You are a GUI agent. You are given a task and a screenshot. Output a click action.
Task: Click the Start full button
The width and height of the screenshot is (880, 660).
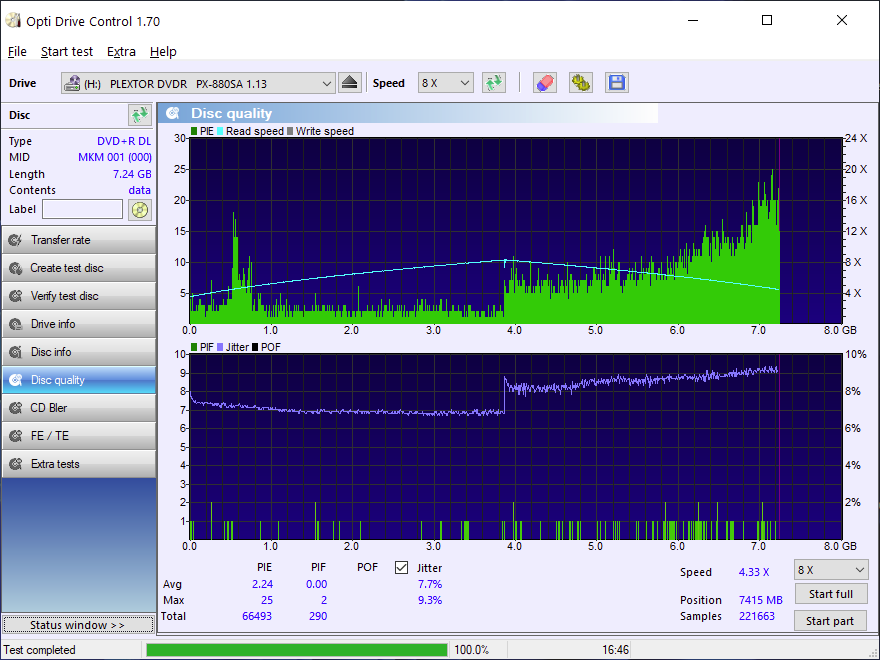tap(830, 594)
